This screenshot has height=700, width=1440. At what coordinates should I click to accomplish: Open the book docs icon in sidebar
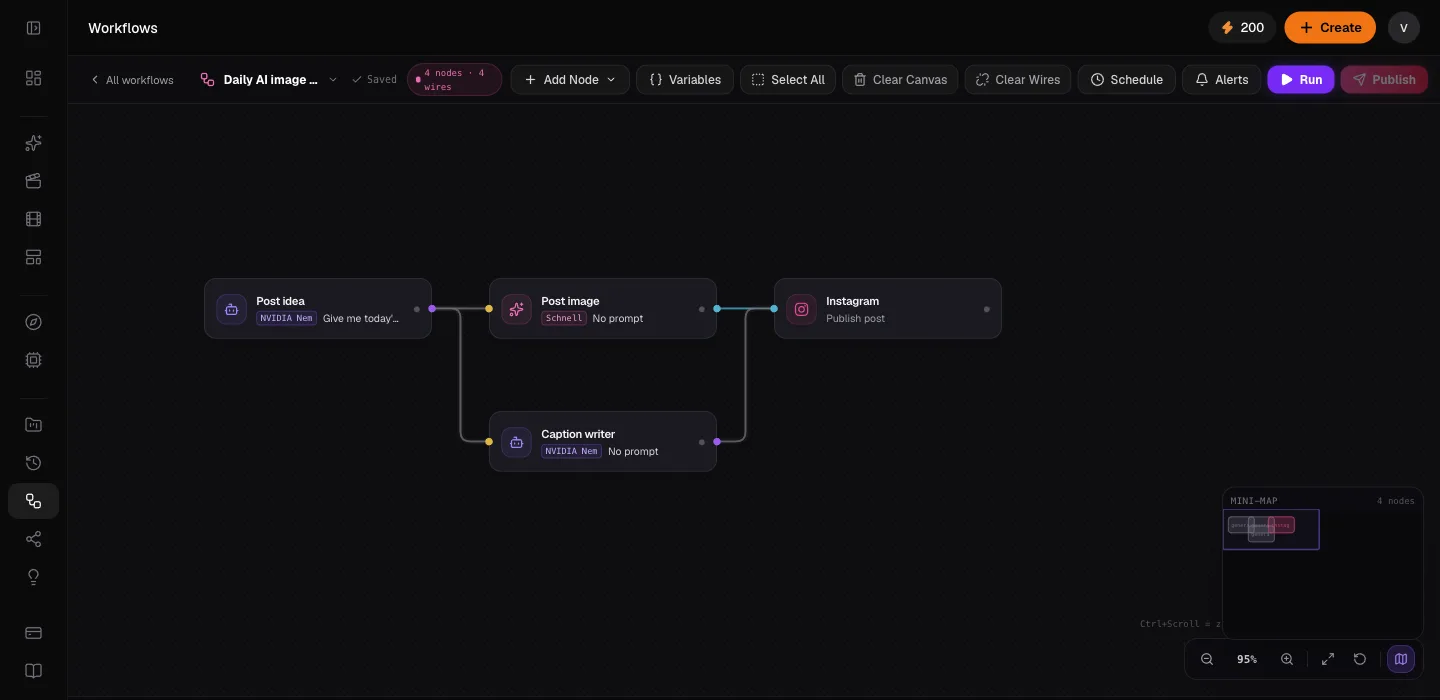pyautogui.click(x=33, y=671)
